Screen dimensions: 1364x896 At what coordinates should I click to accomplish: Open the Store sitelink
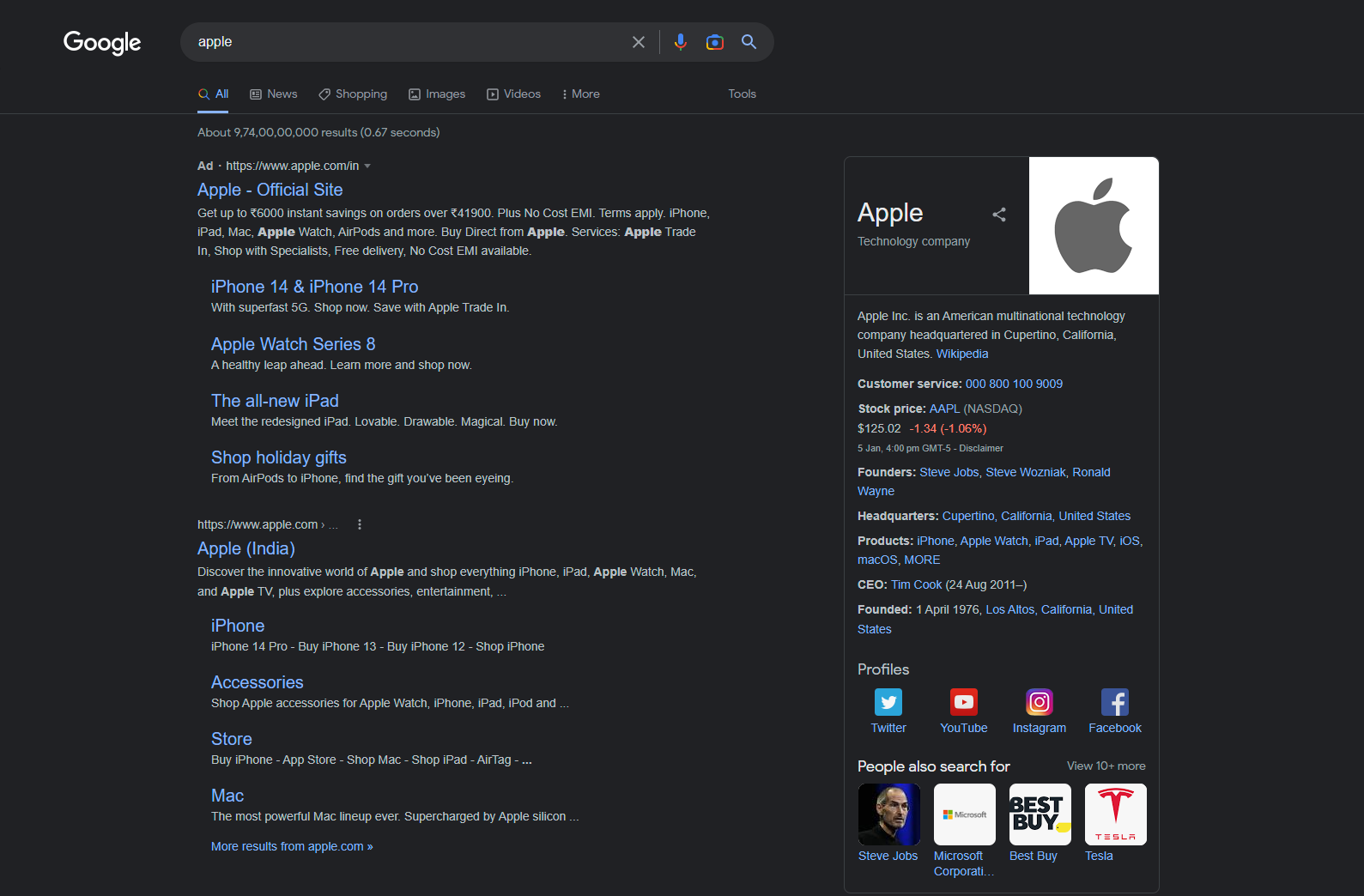pos(232,739)
